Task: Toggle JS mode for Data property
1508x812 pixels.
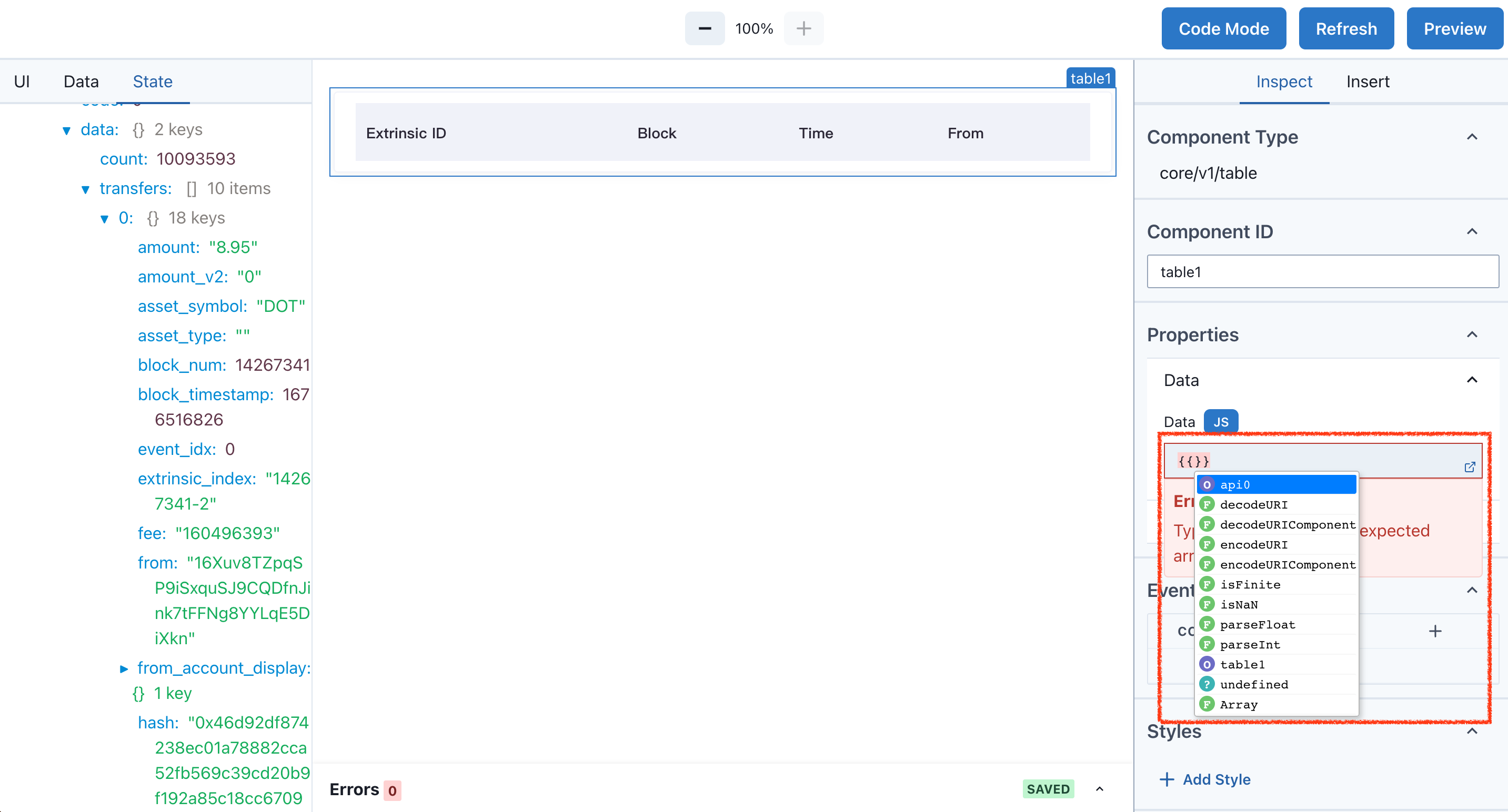Action: coord(1221,422)
